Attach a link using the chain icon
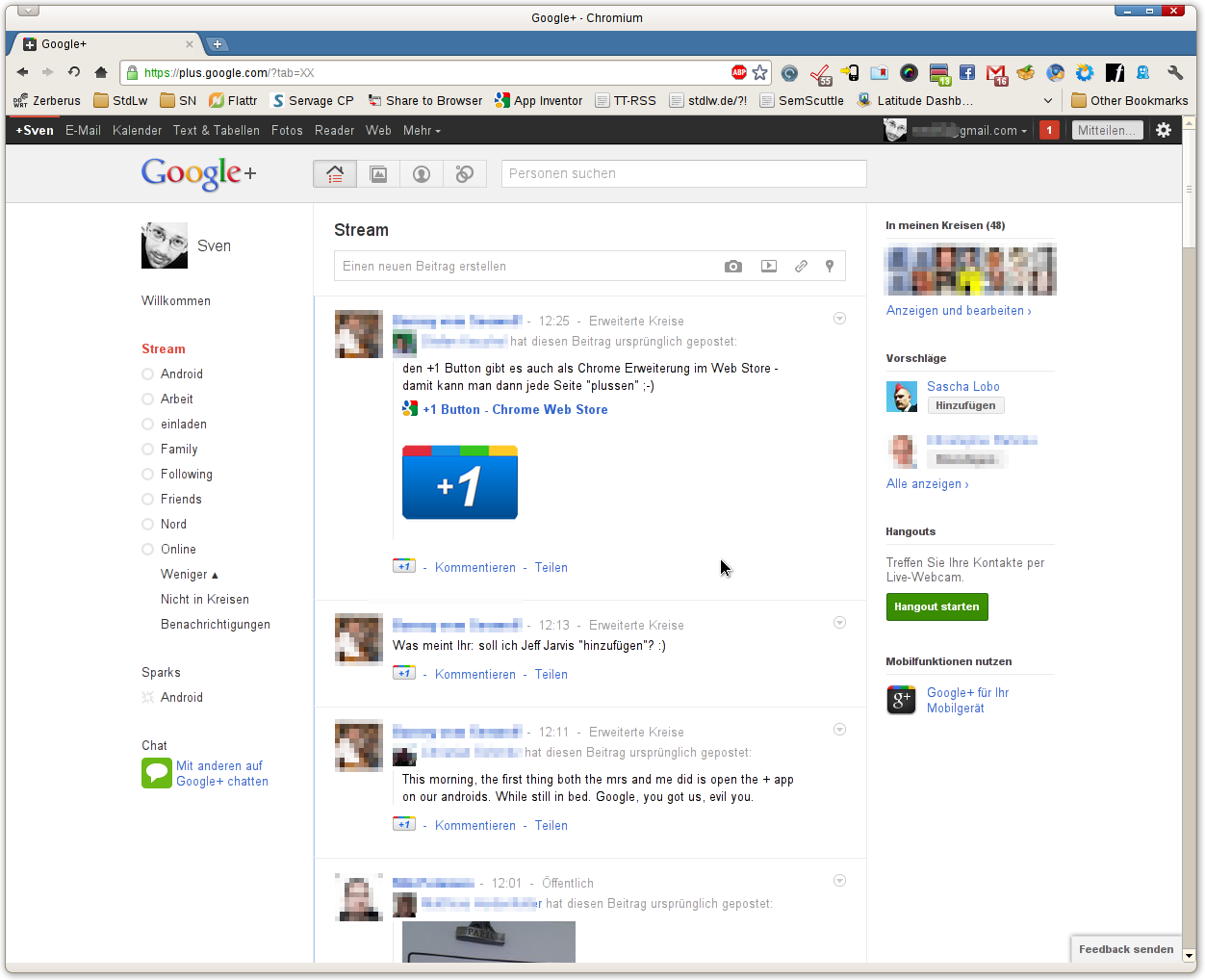Image resolution: width=1205 pixels, height=980 pixels. tap(801, 267)
